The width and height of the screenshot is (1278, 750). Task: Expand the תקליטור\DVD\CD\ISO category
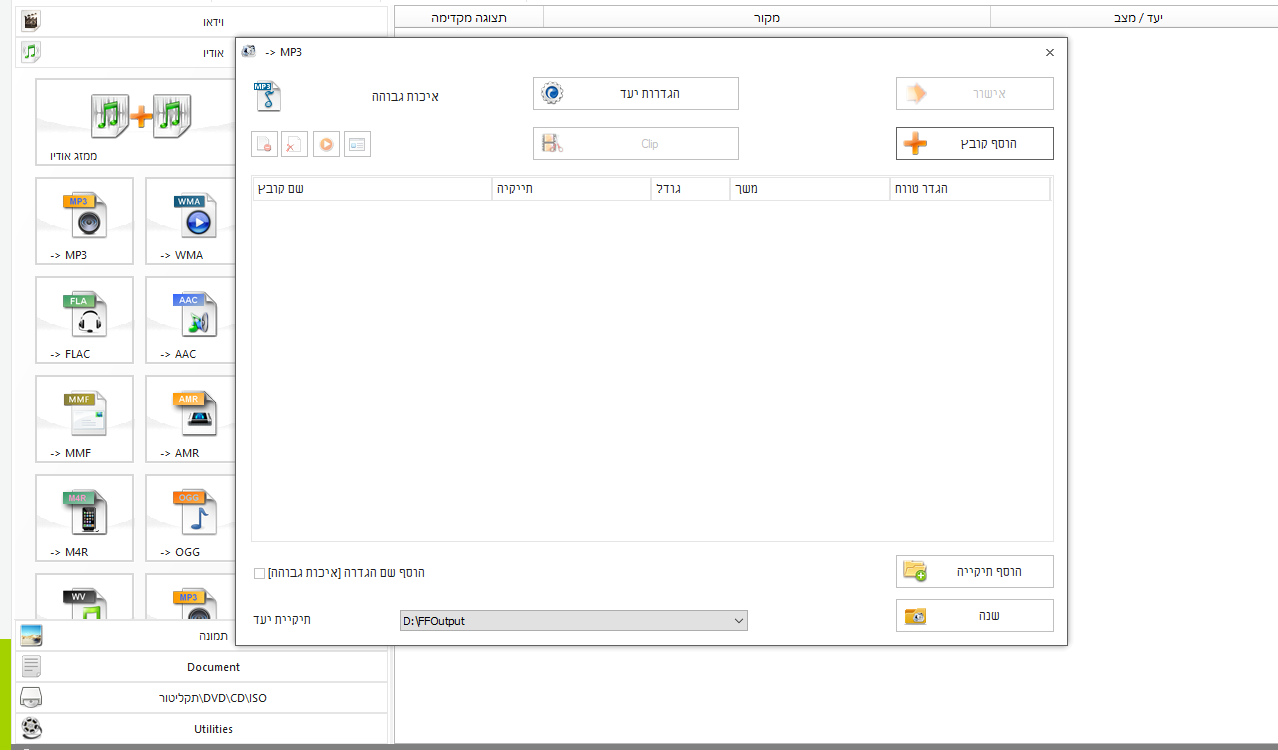tap(201, 698)
